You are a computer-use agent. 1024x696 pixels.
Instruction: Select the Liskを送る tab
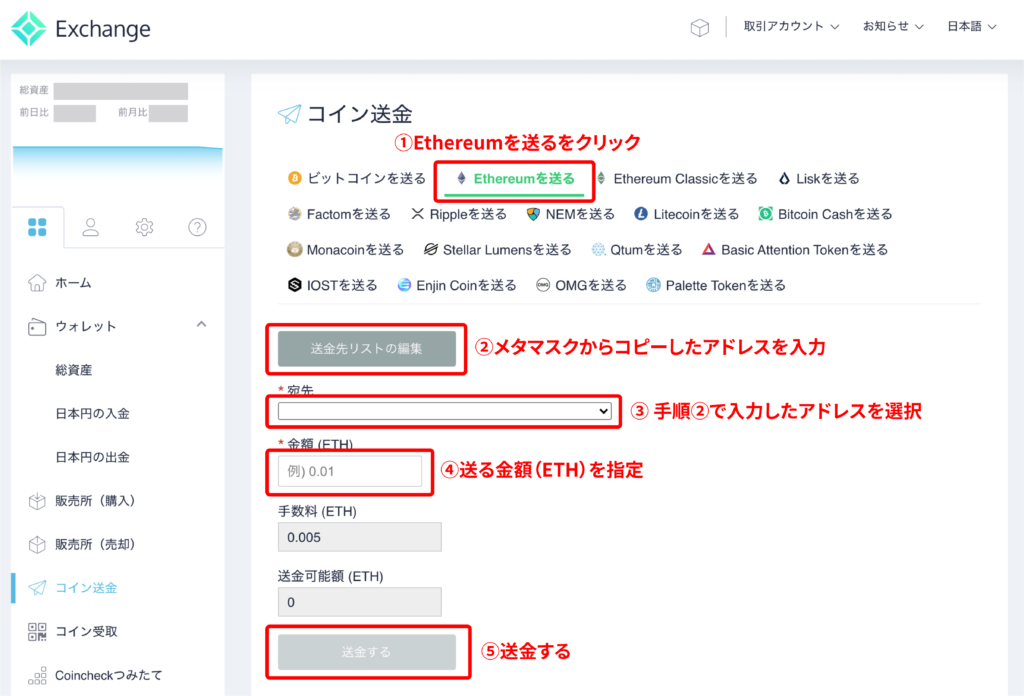tap(819, 178)
